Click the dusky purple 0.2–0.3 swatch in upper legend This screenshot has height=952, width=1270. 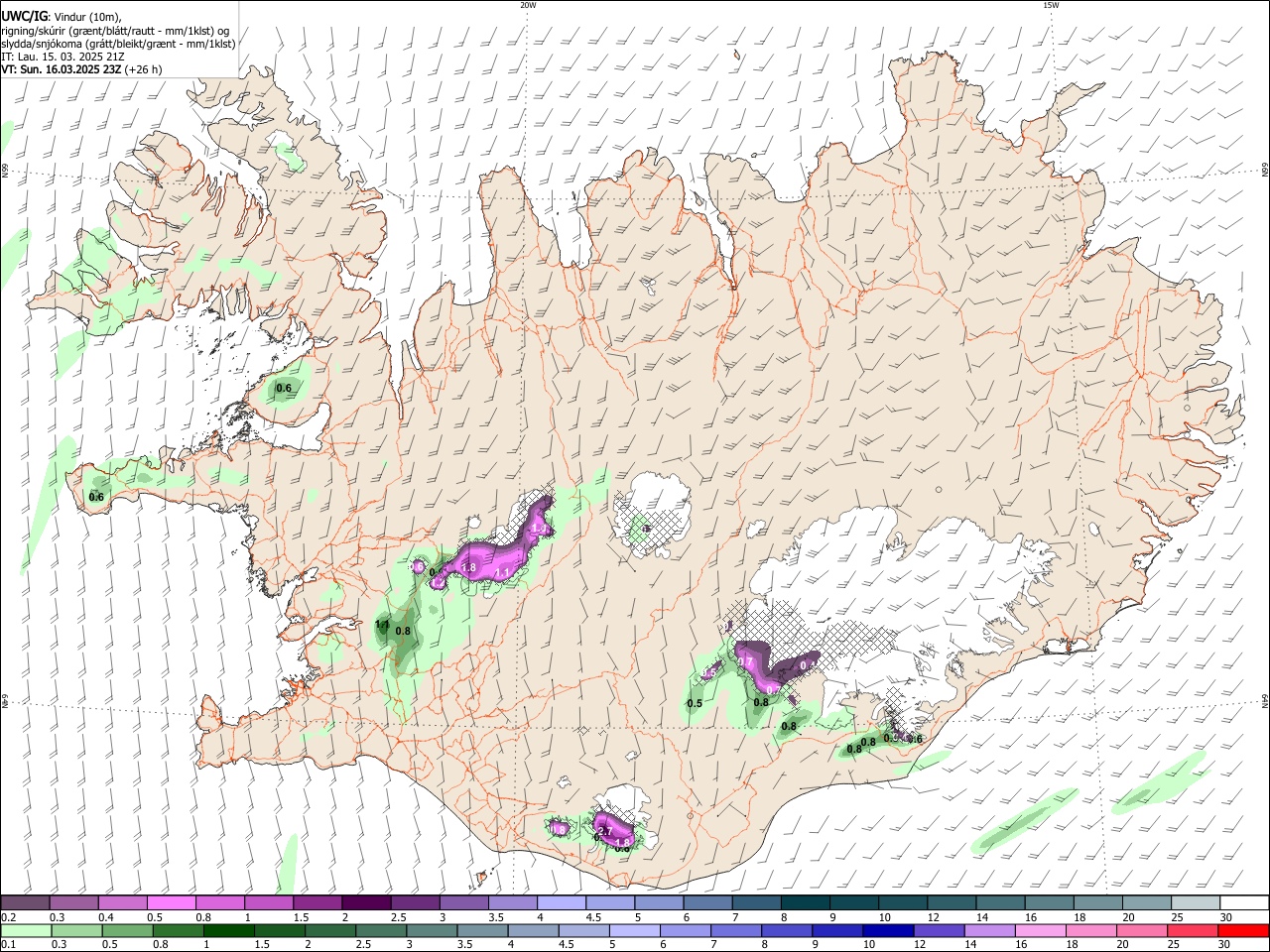pos(26,903)
